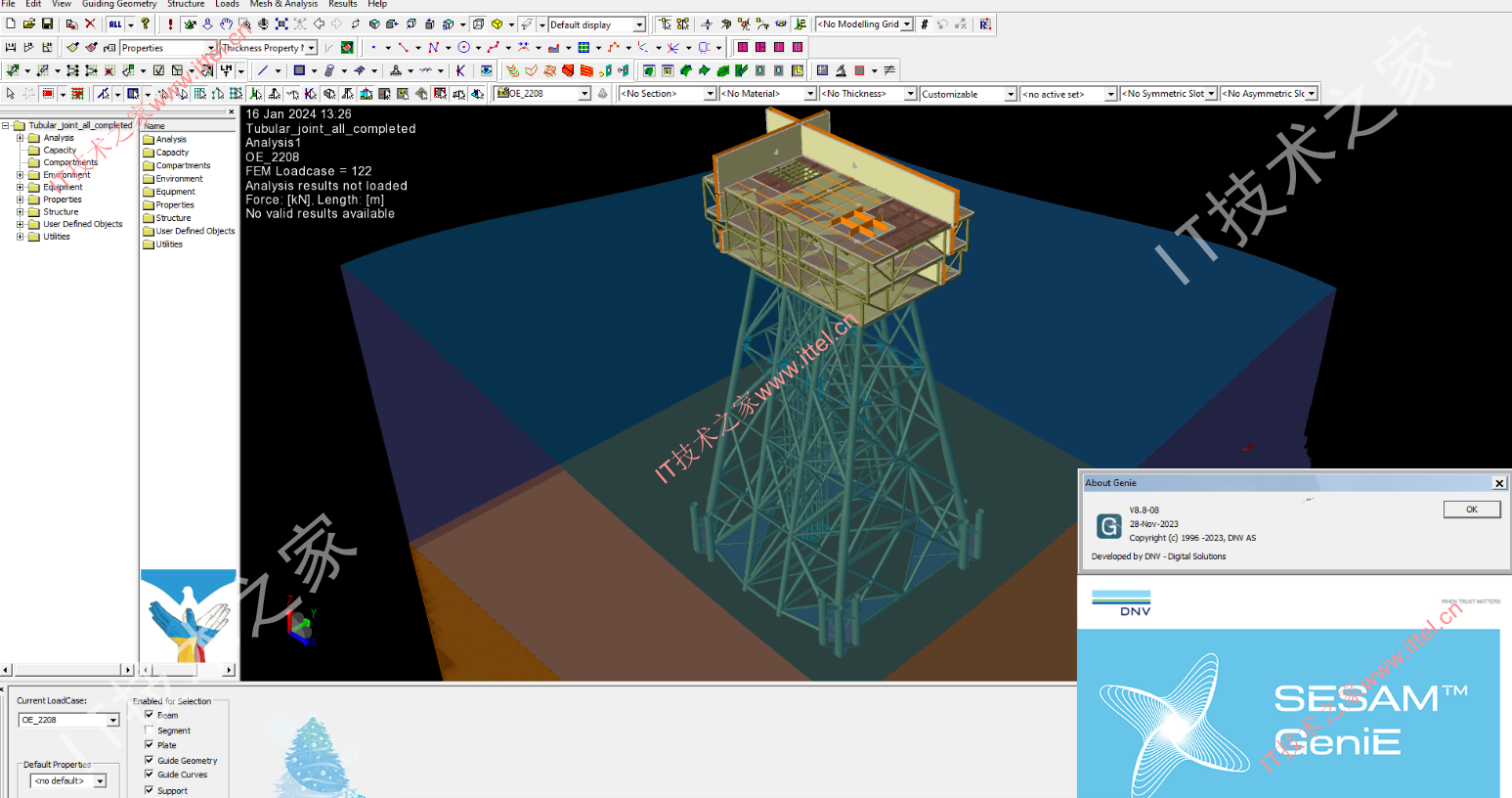Select Compartments folder in the Name list
This screenshot has width=1512, height=798.
(183, 165)
